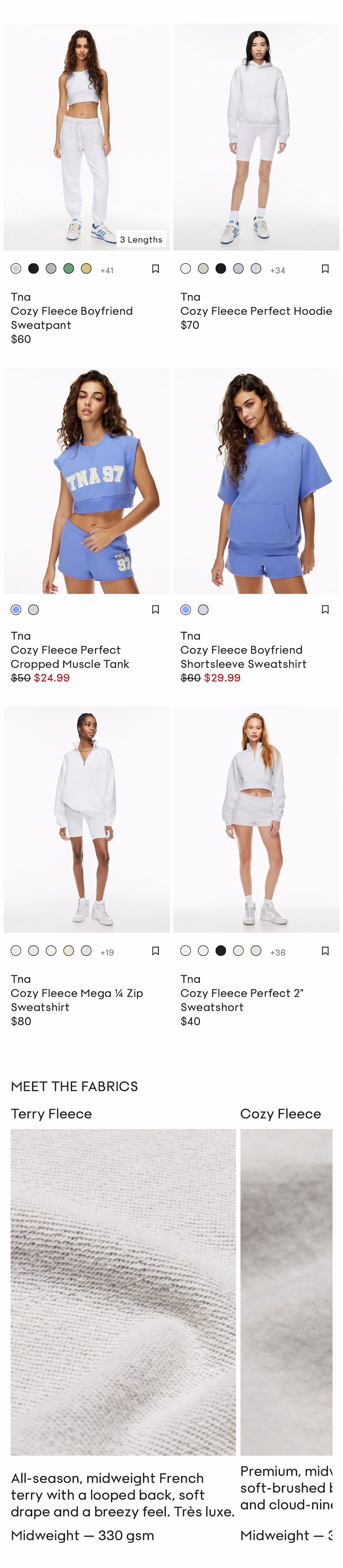The height and width of the screenshot is (1568, 343).
Task: Select the black swatch for Boyfriend Sweatpant
Action: pos(33,269)
